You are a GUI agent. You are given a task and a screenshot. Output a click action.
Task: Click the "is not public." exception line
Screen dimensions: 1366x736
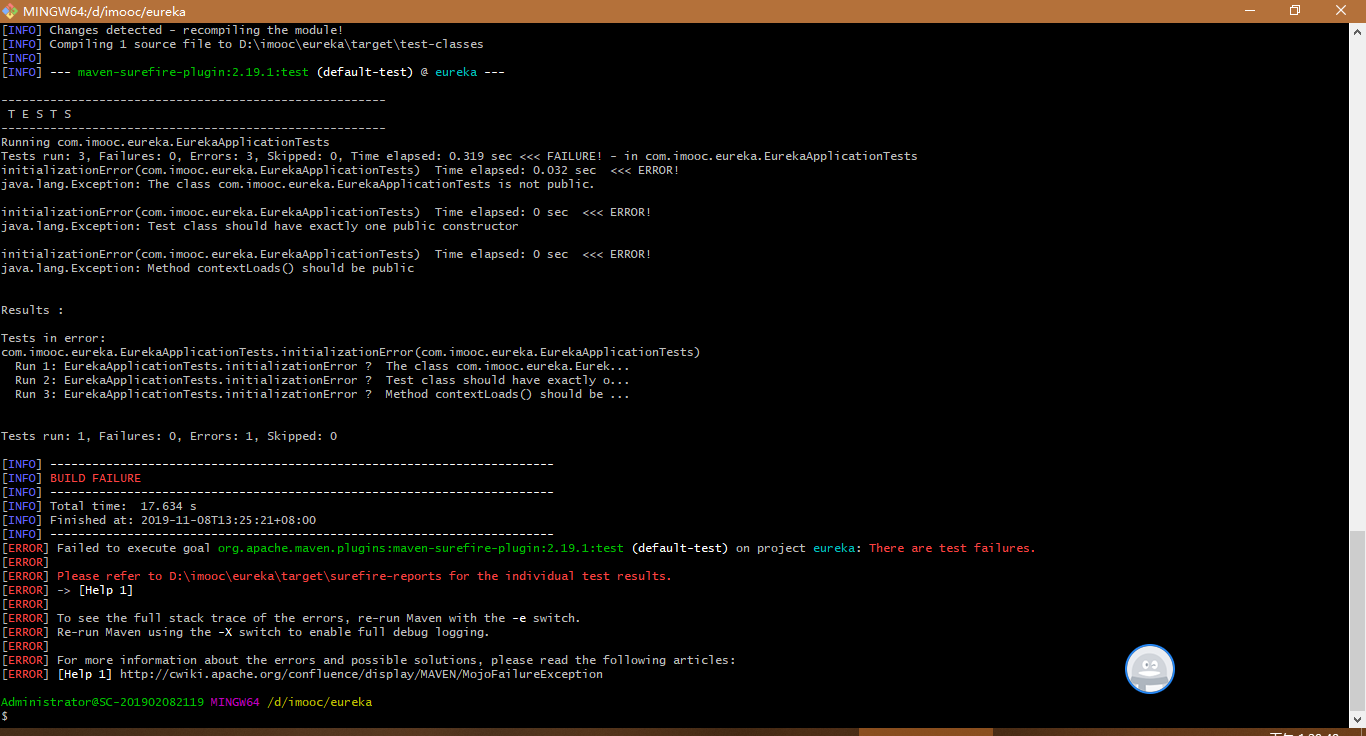(x=298, y=184)
